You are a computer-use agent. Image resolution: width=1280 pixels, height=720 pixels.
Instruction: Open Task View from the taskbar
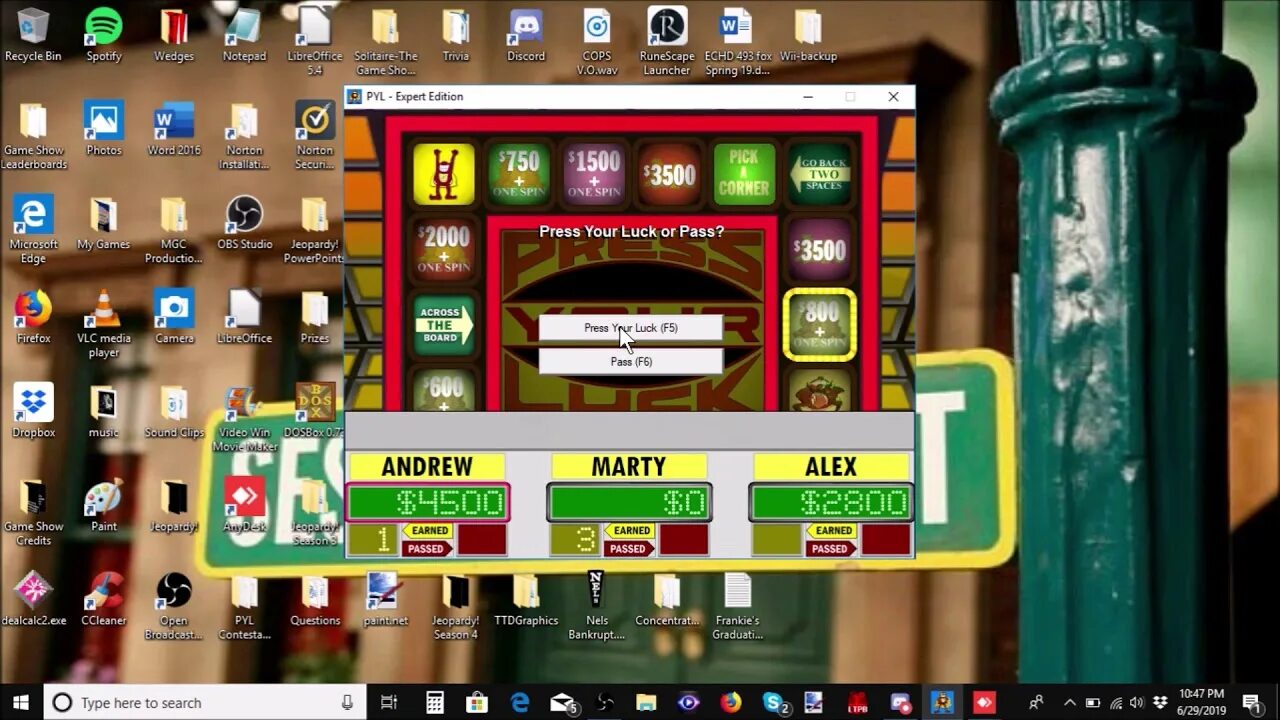coord(389,702)
